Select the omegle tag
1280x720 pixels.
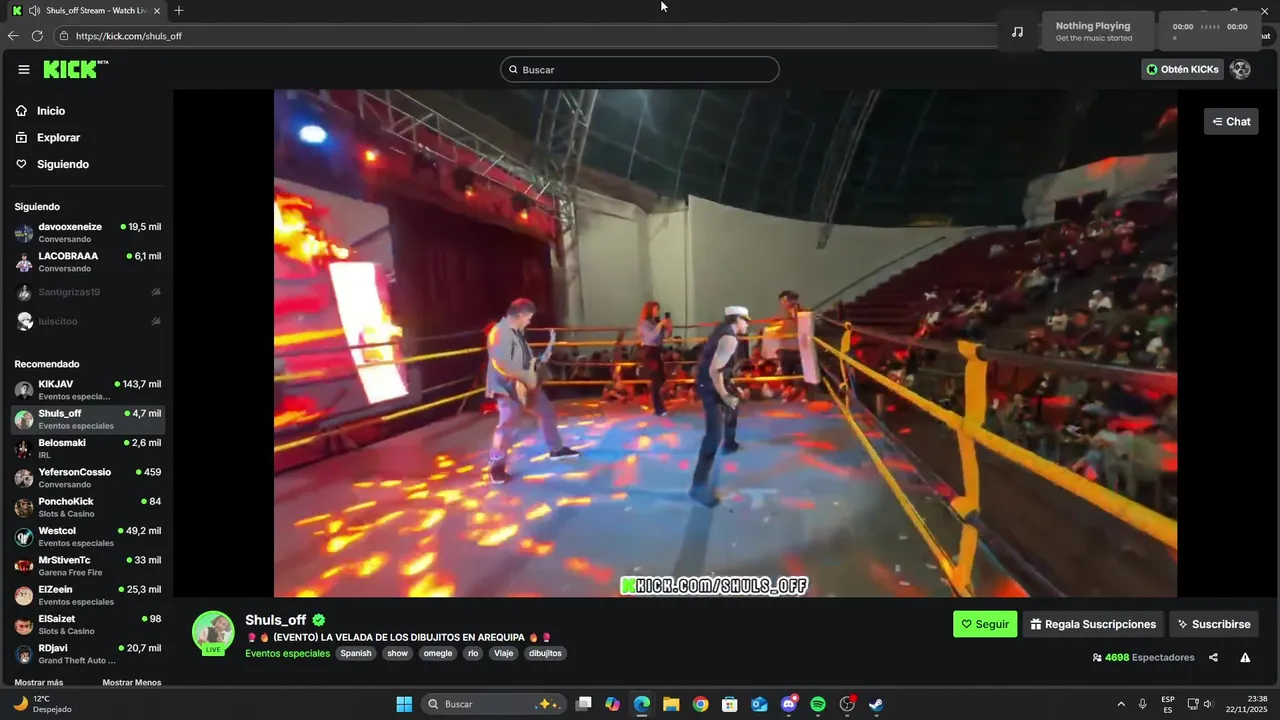tap(438, 653)
